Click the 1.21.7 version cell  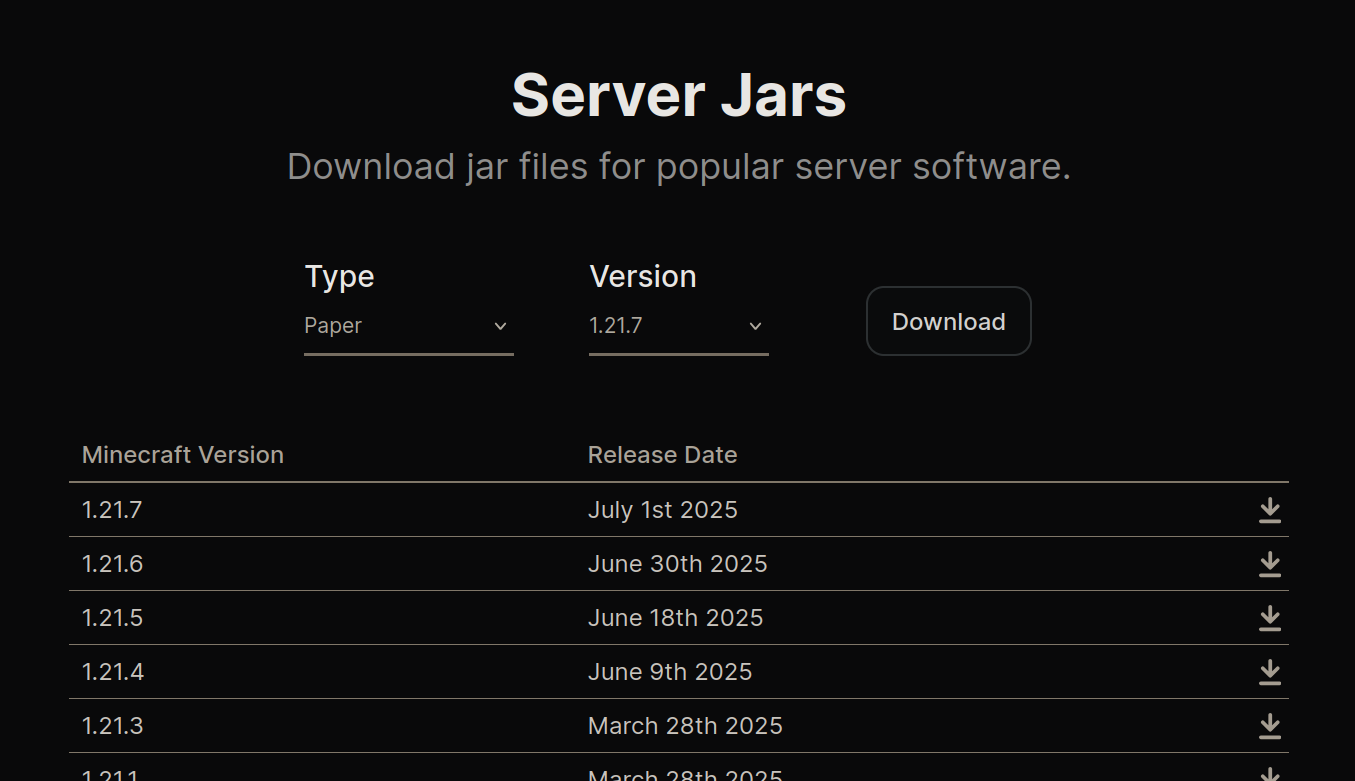coord(112,510)
